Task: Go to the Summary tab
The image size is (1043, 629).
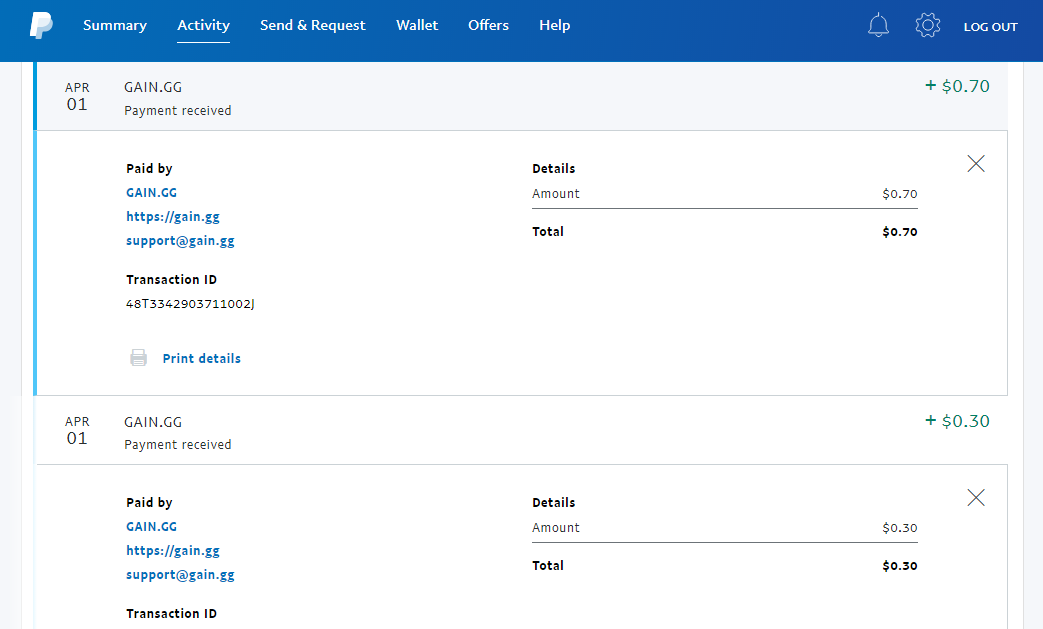Action: [x=115, y=26]
